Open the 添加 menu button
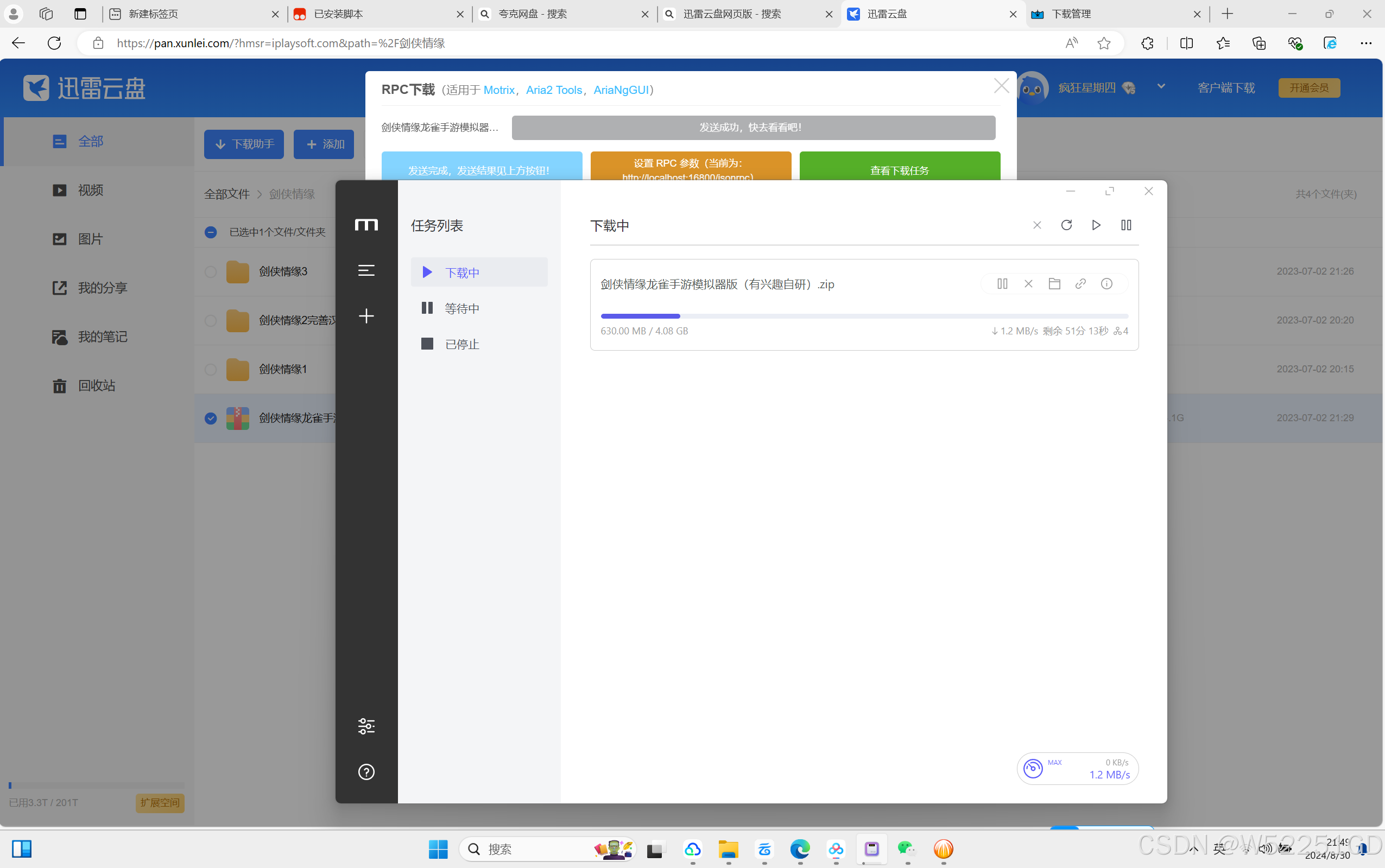1385x868 pixels. (324, 144)
